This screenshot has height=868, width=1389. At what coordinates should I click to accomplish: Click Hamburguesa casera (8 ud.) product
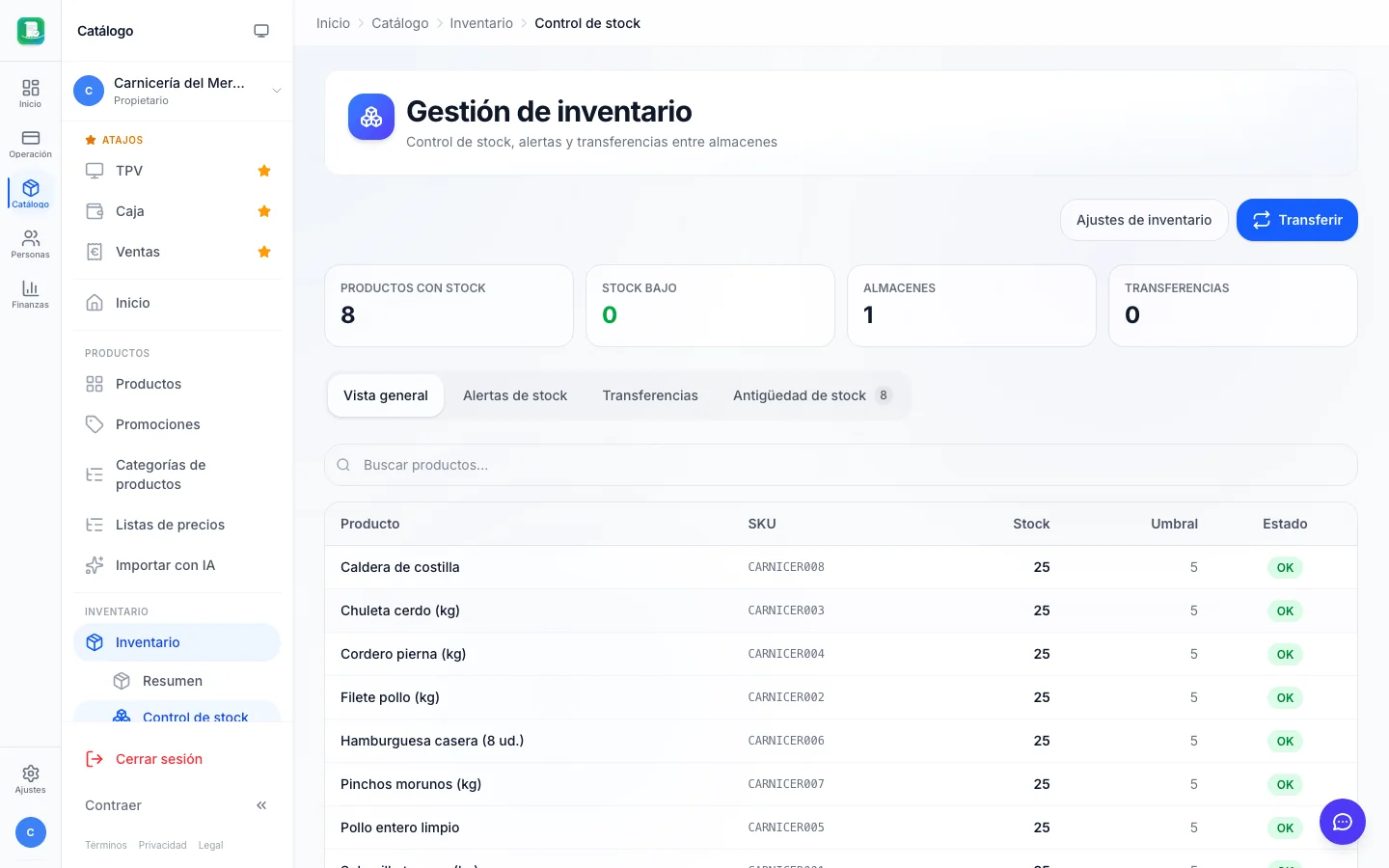432,741
